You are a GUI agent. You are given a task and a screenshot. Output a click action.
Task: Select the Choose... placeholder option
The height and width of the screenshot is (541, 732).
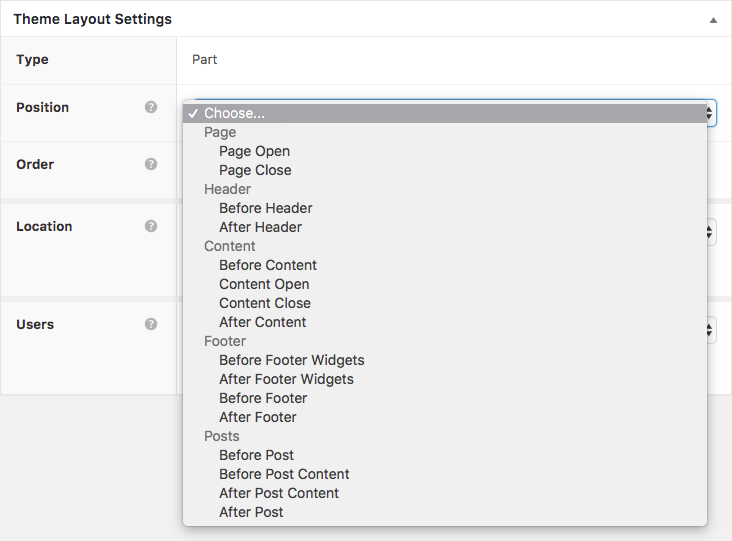pos(234,113)
